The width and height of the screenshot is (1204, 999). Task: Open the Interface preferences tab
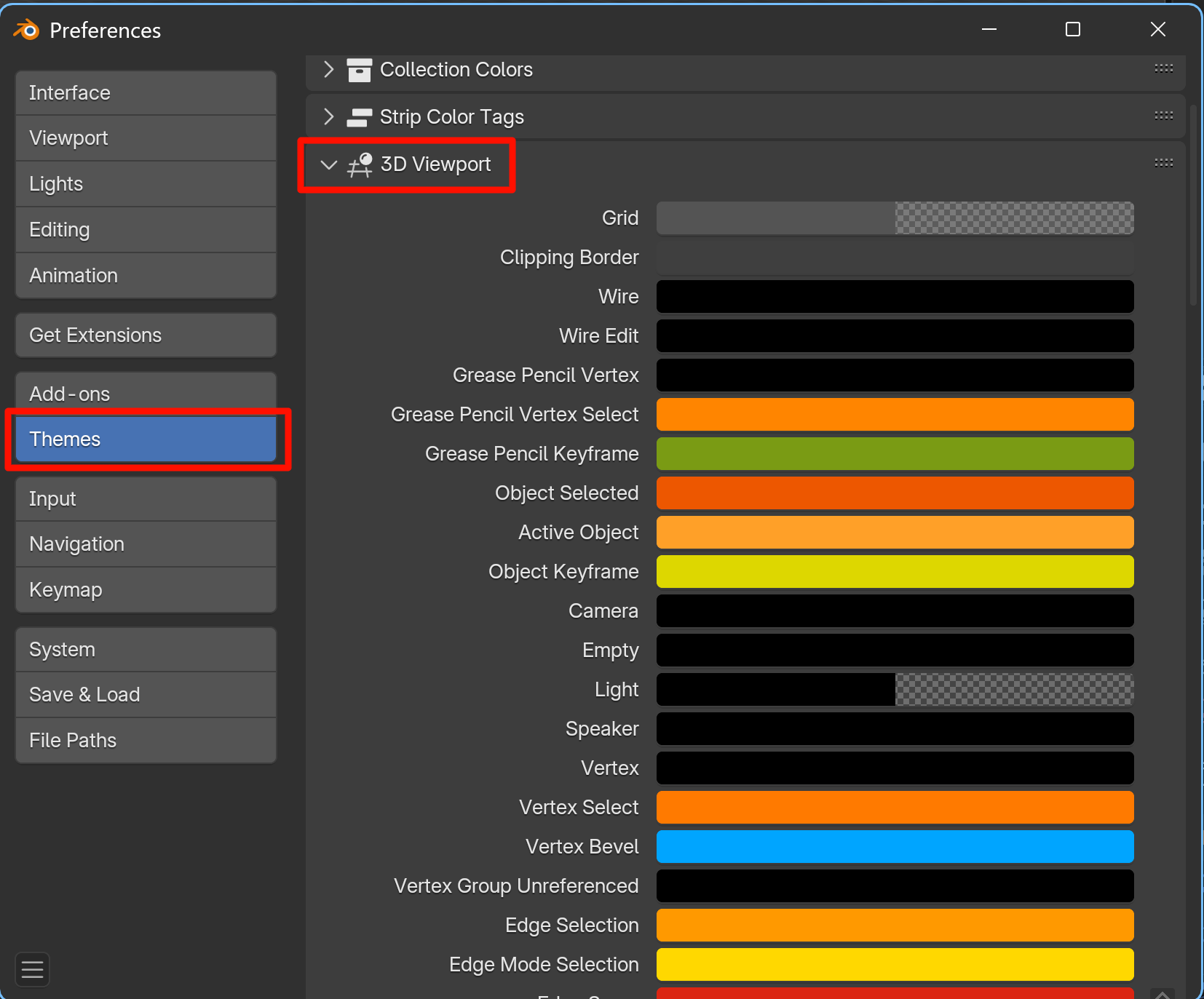click(x=146, y=93)
